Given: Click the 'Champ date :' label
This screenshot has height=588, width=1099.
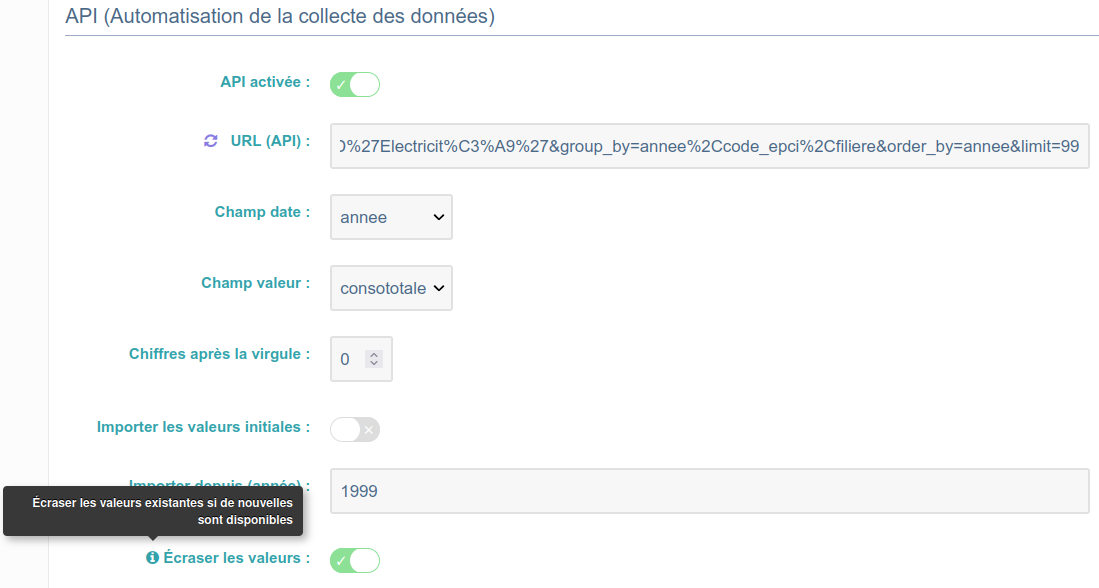Looking at the screenshot, I should [x=262, y=212].
